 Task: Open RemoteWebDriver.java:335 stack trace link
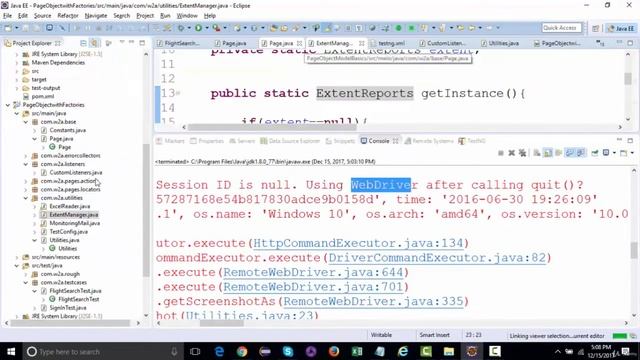373,302
